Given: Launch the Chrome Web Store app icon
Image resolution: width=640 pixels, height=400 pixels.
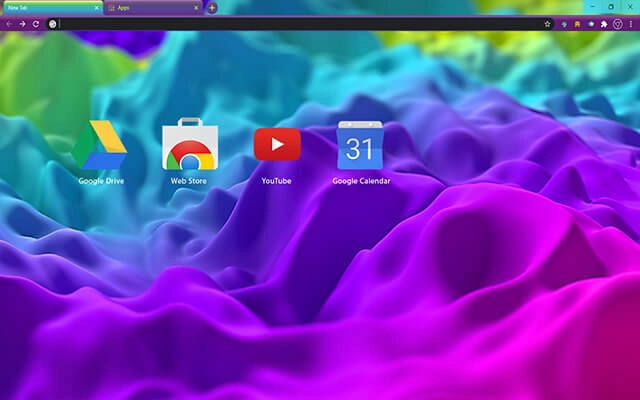Looking at the screenshot, I should point(190,144).
